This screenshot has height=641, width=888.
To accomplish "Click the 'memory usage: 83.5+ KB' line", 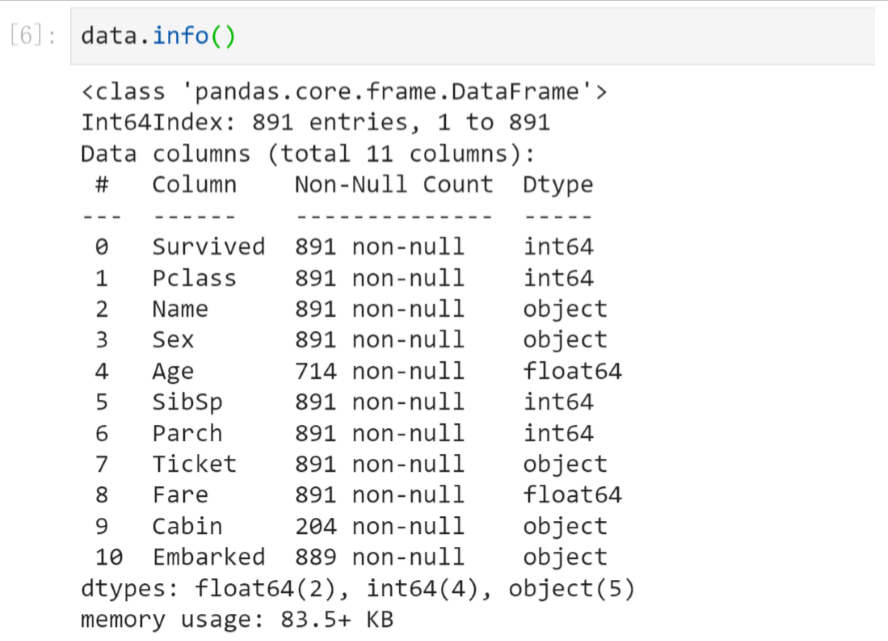I will tap(237, 619).
